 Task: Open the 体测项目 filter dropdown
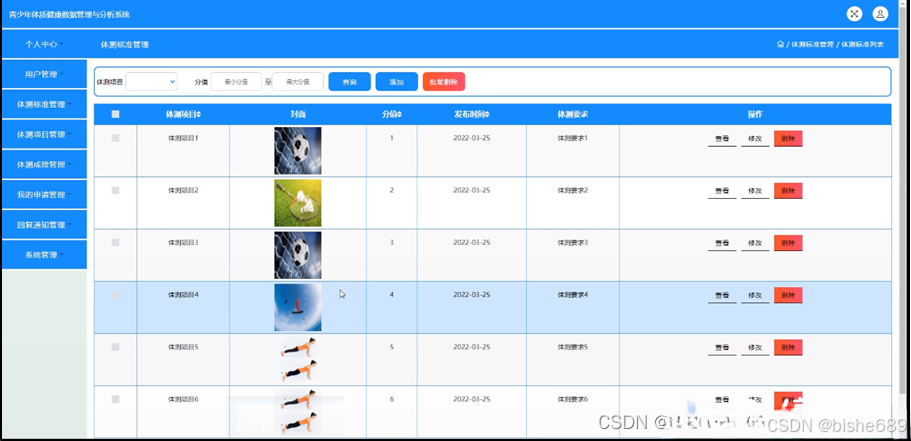click(x=151, y=82)
